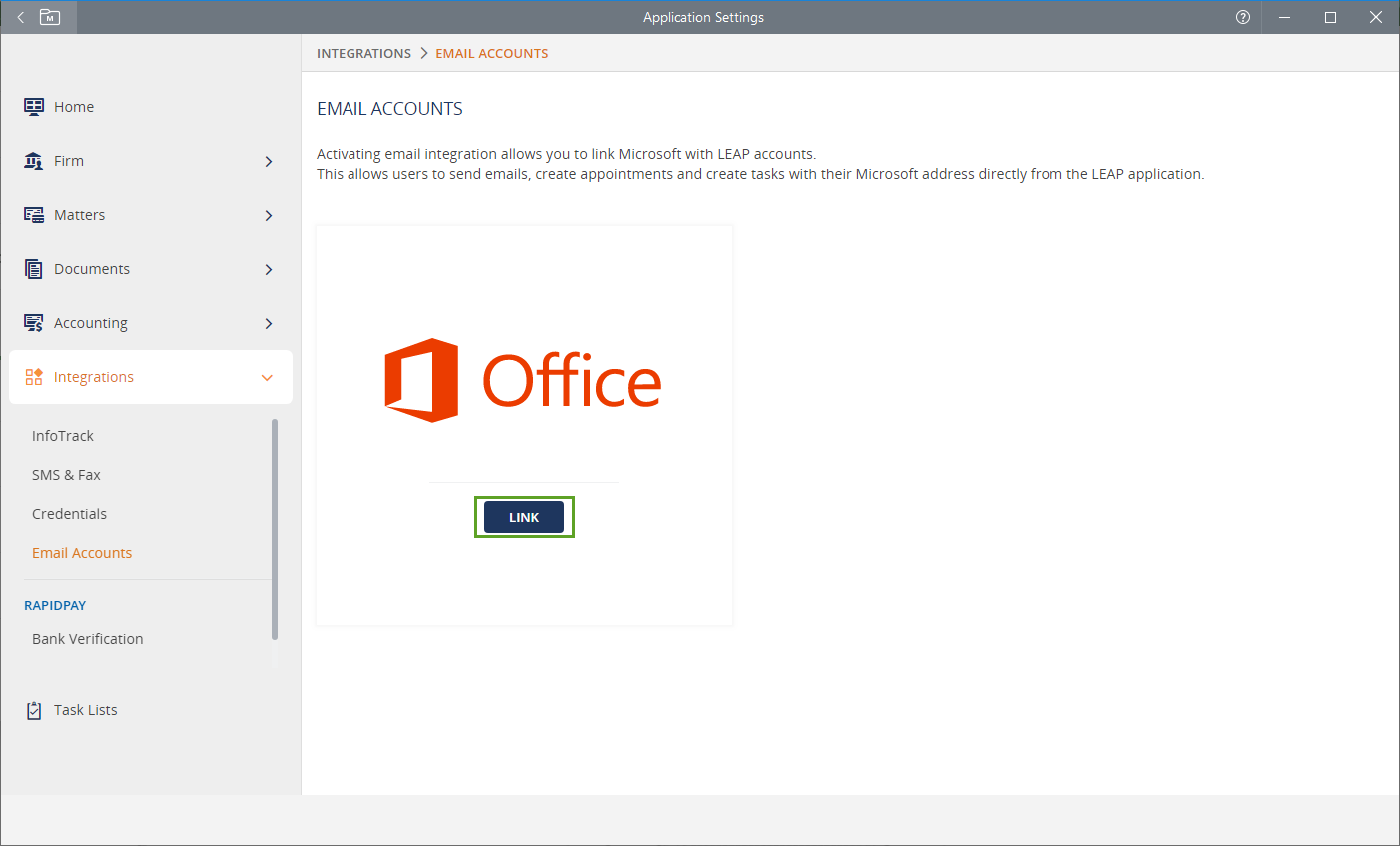
Task: Click the Task Lists clipboard icon
Action: 34,710
